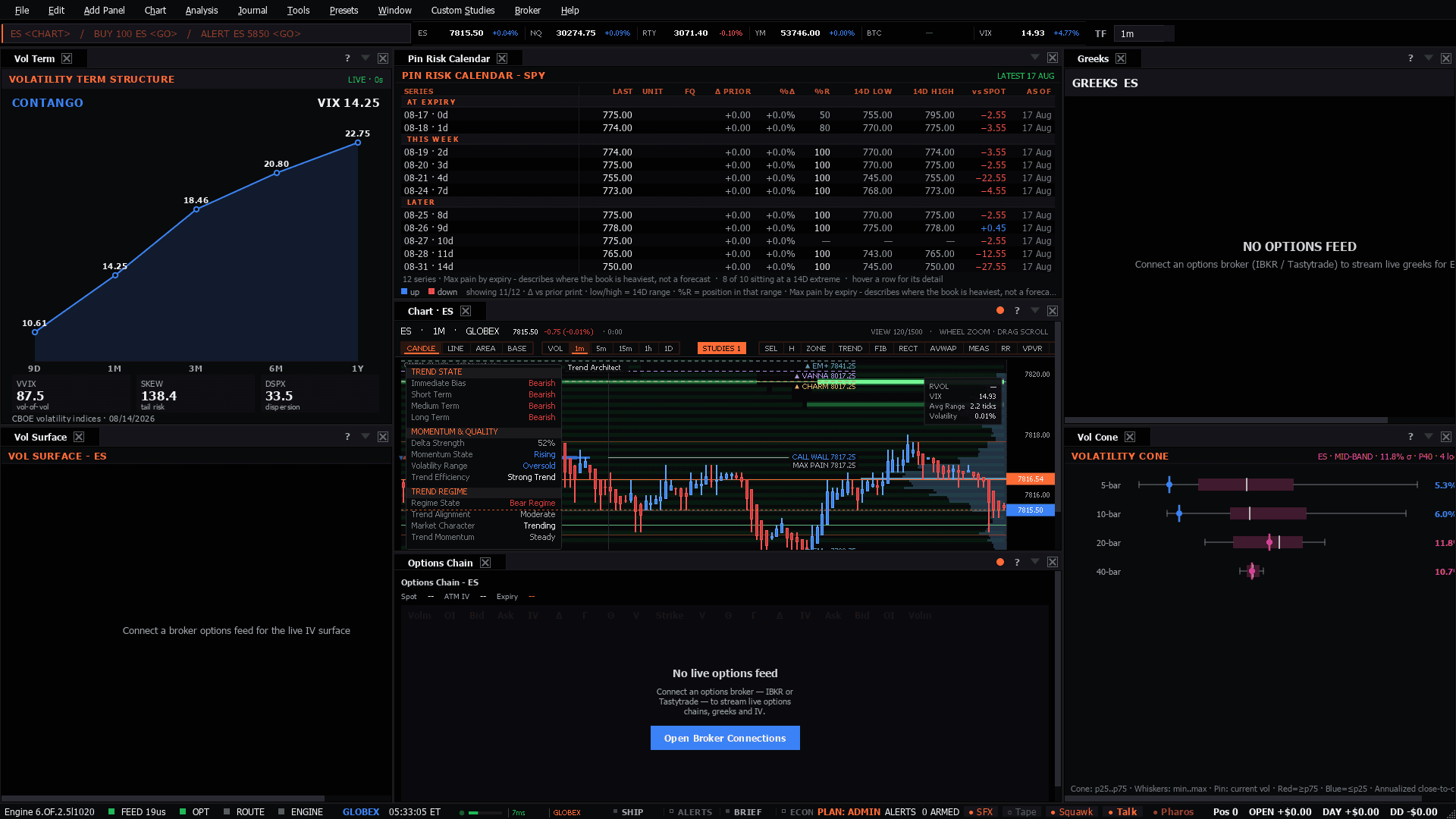The width and height of the screenshot is (1456, 819).
Task: Click the command line input field
Action: pos(206,33)
